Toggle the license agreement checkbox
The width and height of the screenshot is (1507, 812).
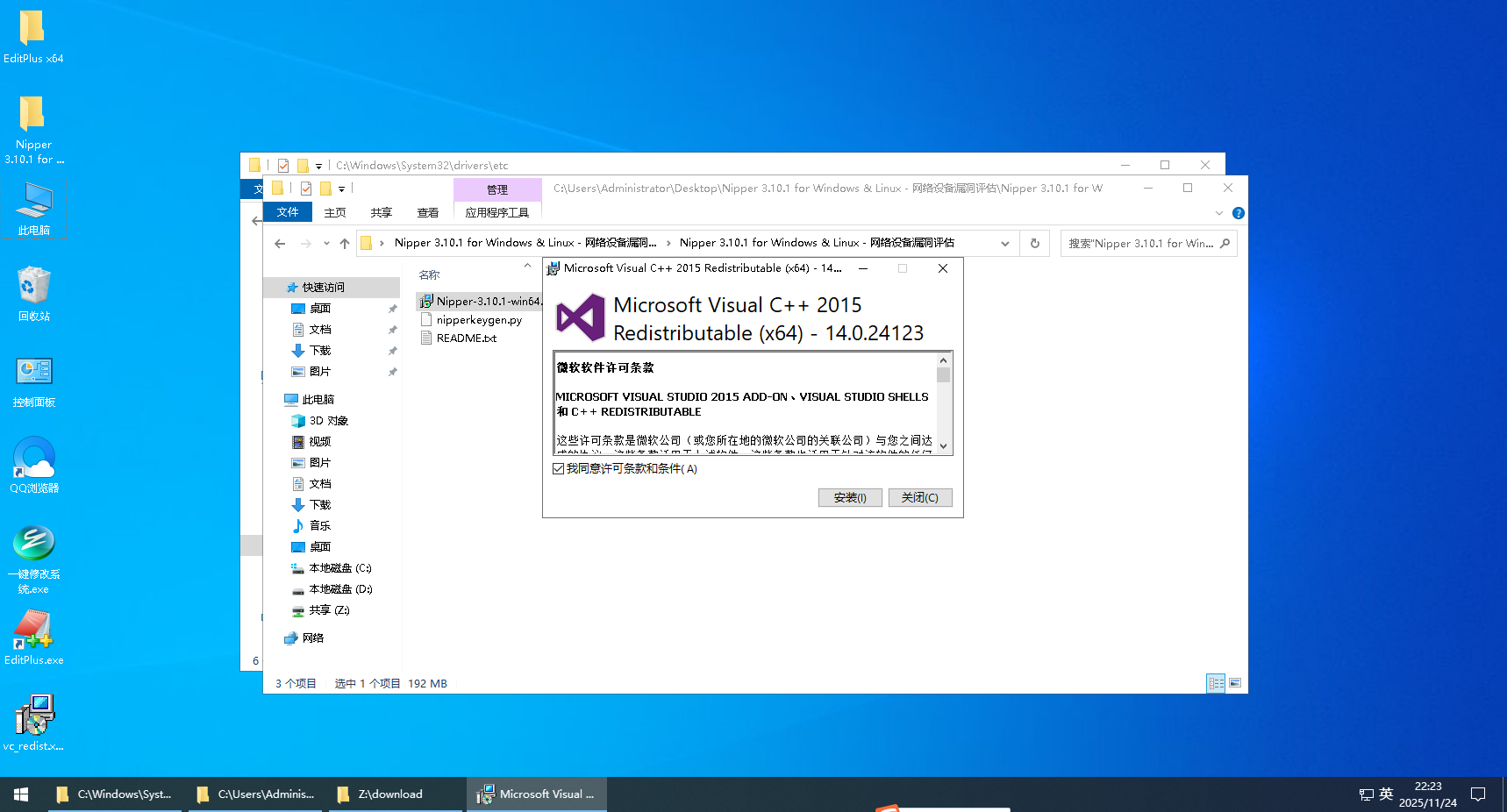(559, 469)
